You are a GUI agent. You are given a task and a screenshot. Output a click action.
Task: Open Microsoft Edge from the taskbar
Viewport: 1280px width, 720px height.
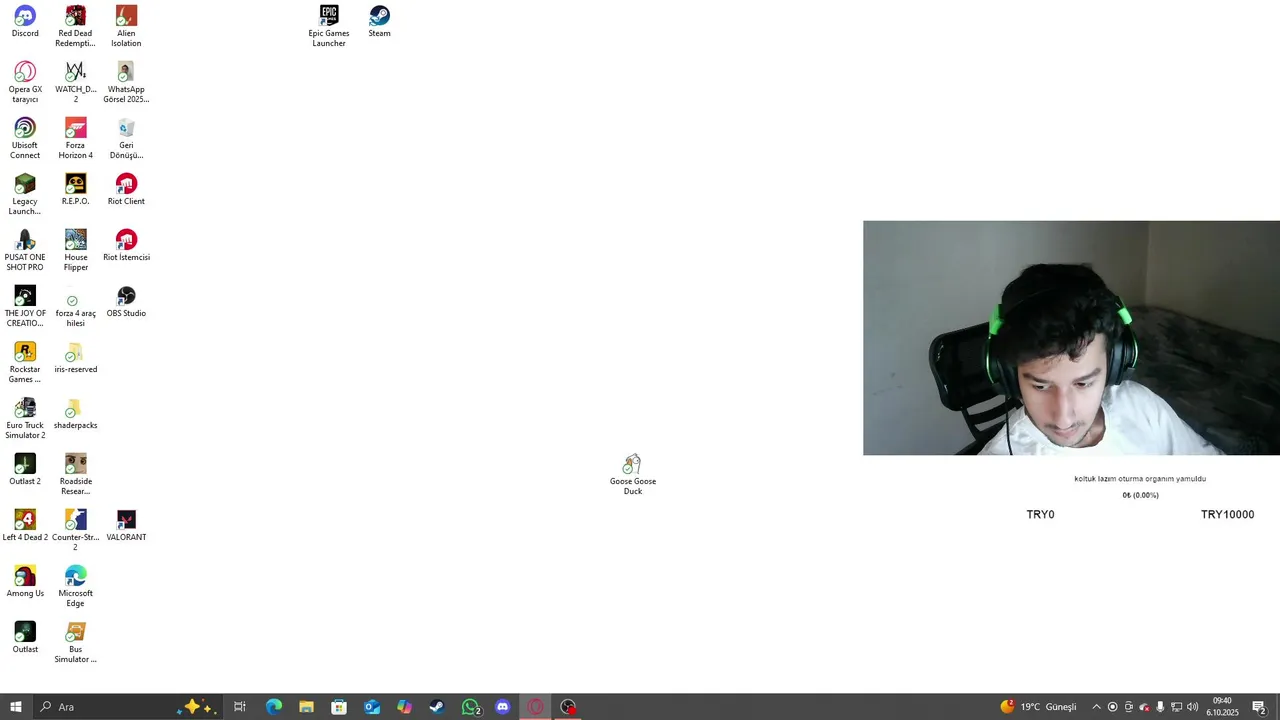(x=273, y=707)
